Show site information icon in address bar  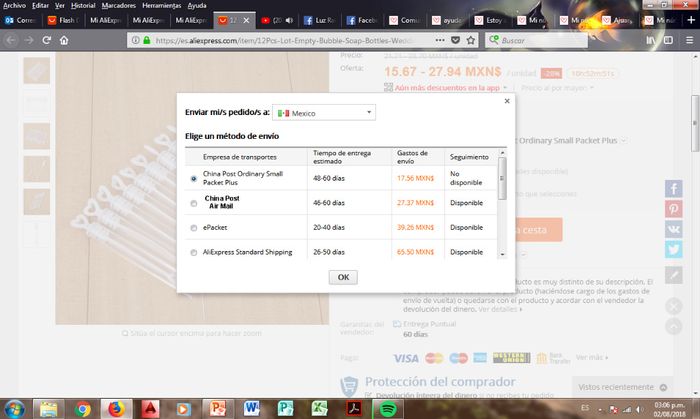(x=135, y=40)
